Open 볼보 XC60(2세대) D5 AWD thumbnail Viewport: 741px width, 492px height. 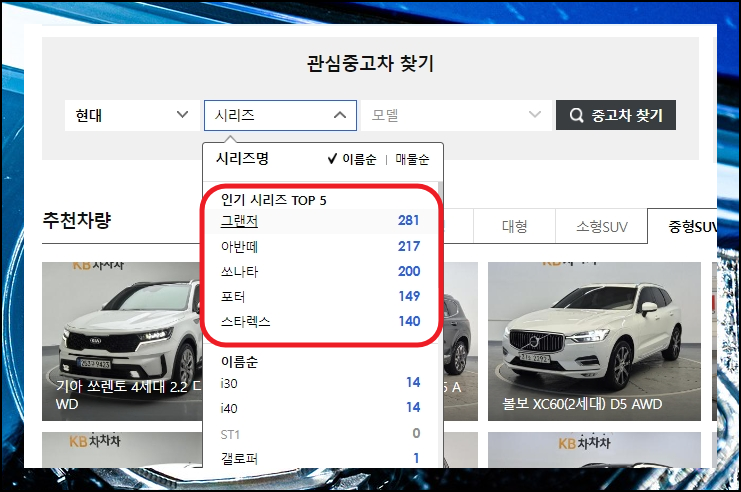click(x=595, y=341)
